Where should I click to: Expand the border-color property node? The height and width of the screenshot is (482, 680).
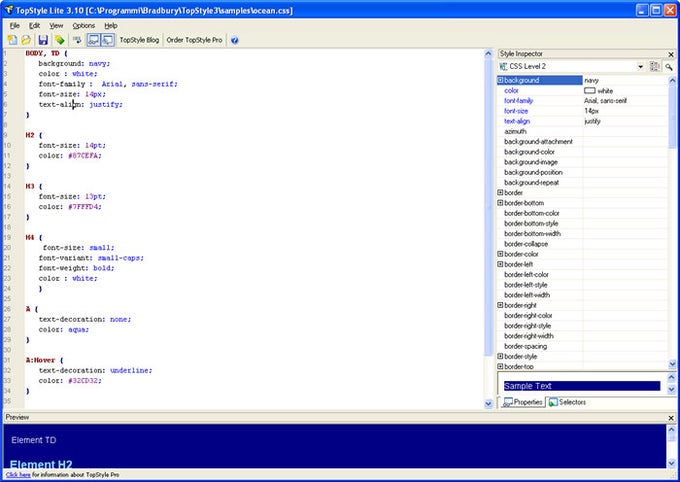(500, 254)
